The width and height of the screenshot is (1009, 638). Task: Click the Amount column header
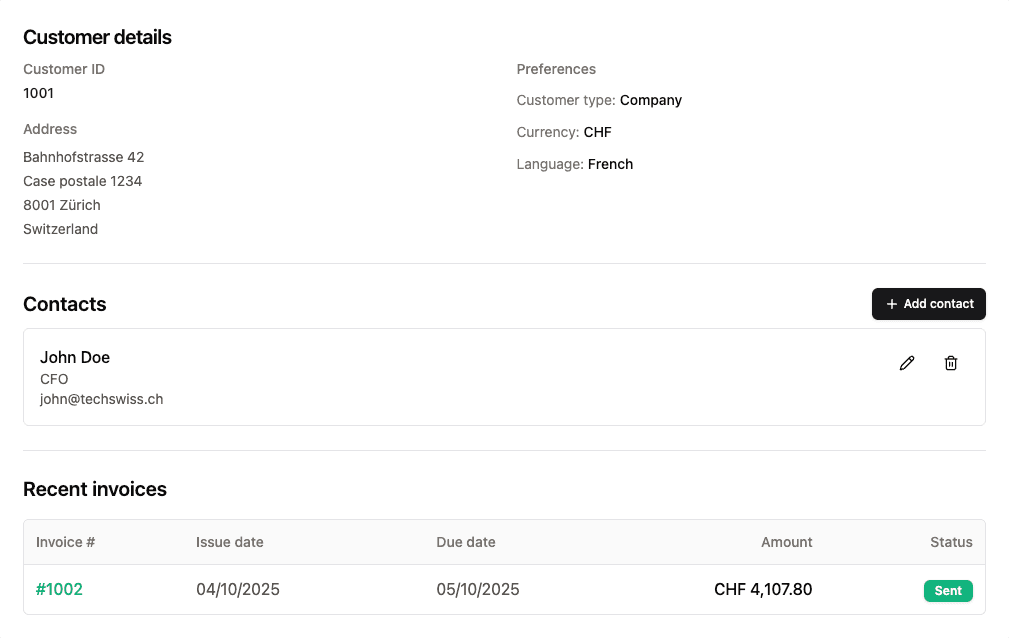[x=786, y=542]
